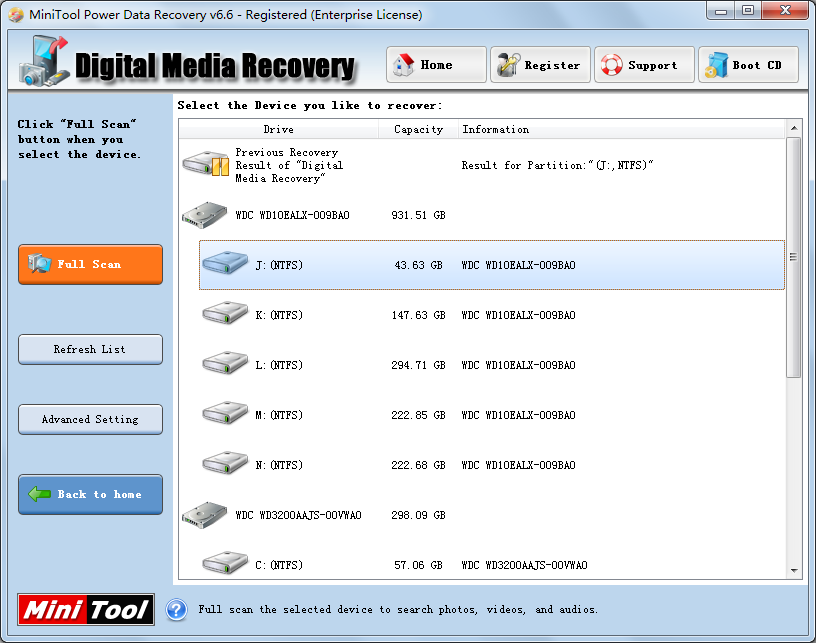Click the MiniTool app icon in title bar
The height and width of the screenshot is (643, 816).
[x=16, y=15]
